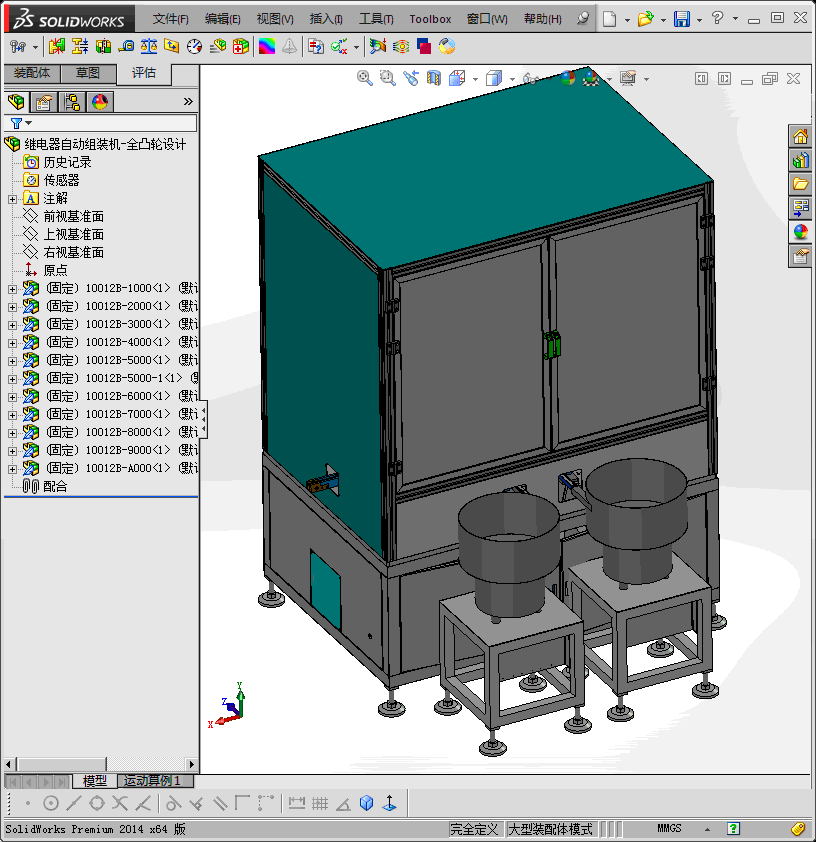Screen dimensions: 816x842
Task: Open the Appearances color sphere in task pane
Action: (x=800, y=232)
